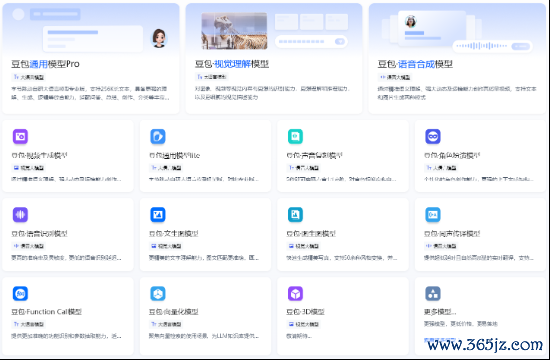The image size is (550, 360).
Task: Open 豆包·文生图模型 title
Action: coord(174,233)
